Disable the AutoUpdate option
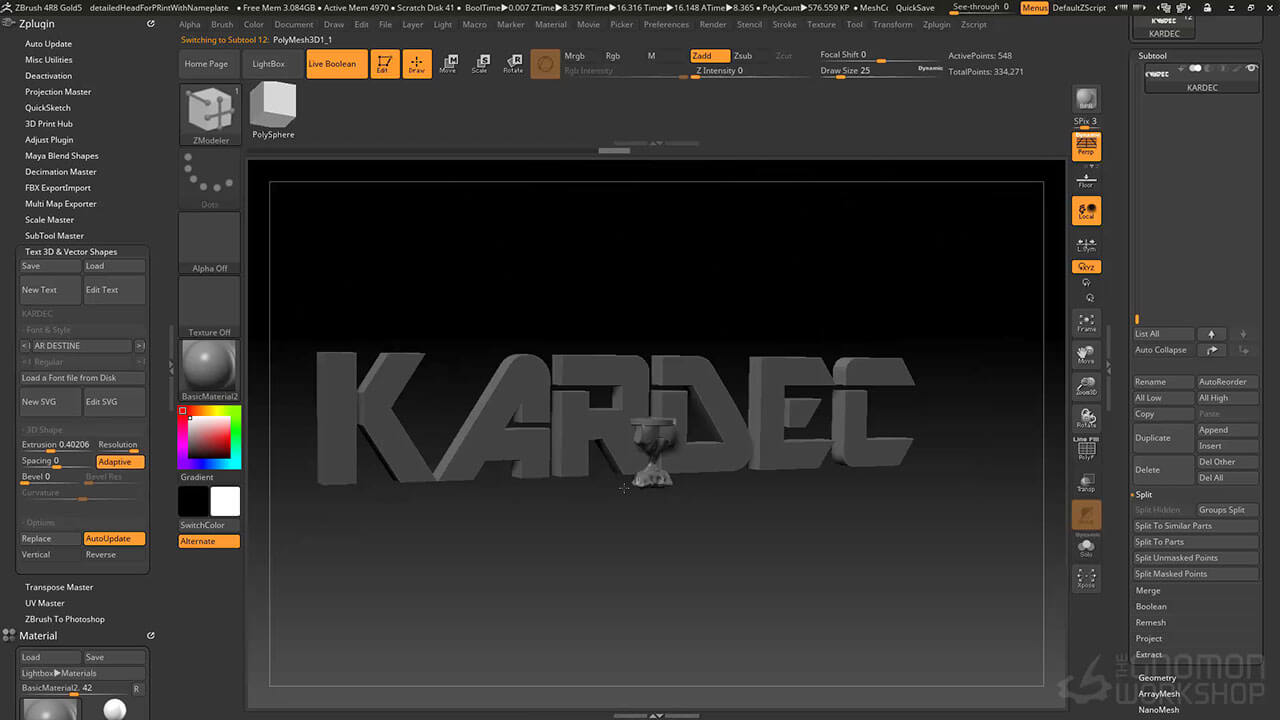The width and height of the screenshot is (1280, 720). [x=114, y=539]
